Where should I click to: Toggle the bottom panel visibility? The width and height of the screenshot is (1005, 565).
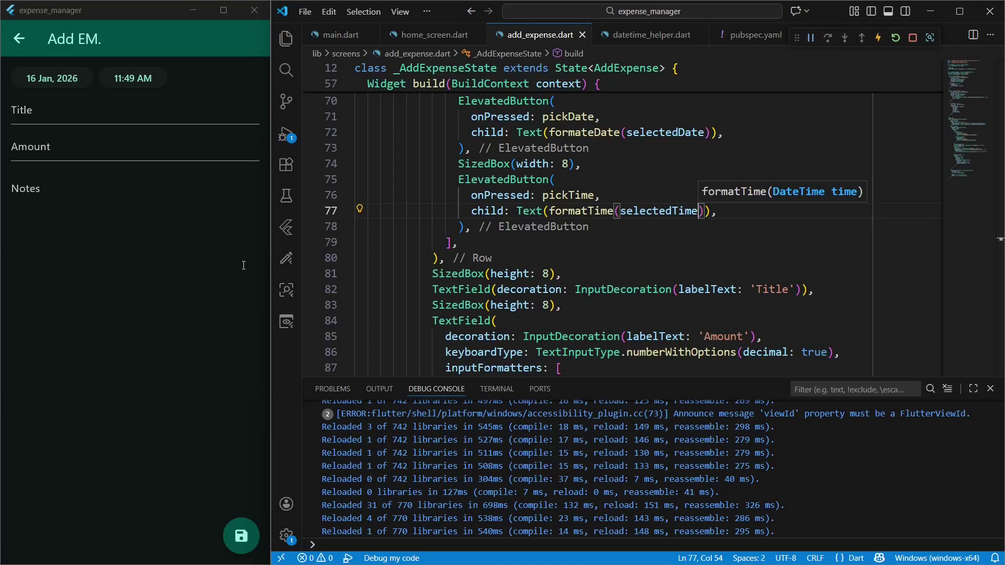[x=888, y=11]
